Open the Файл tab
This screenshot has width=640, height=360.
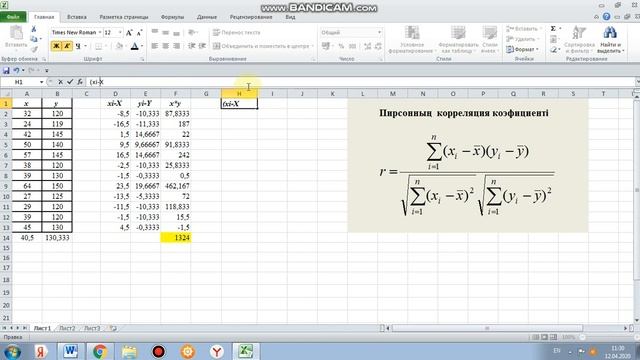point(13,17)
